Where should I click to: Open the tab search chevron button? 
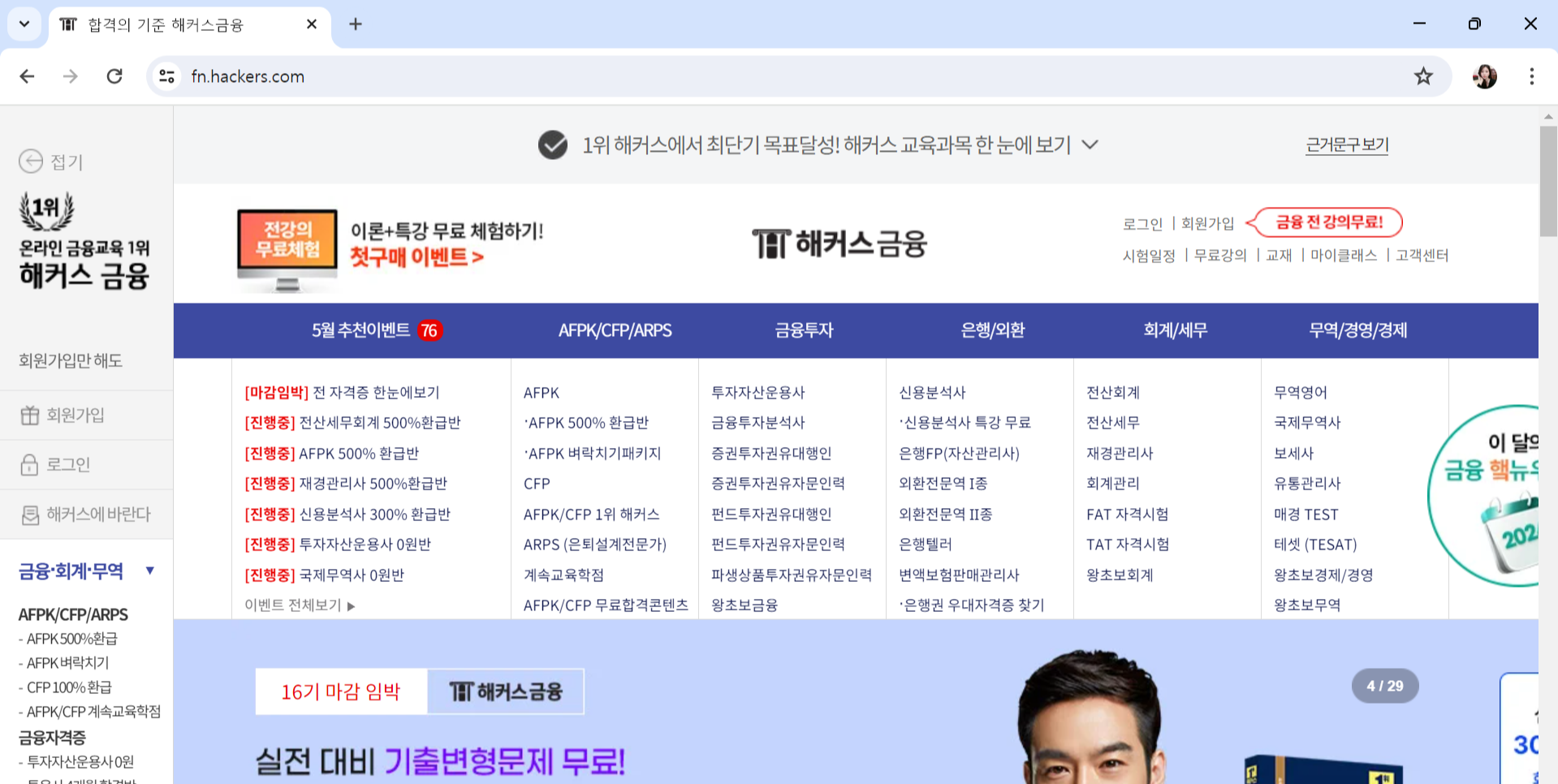point(24,24)
